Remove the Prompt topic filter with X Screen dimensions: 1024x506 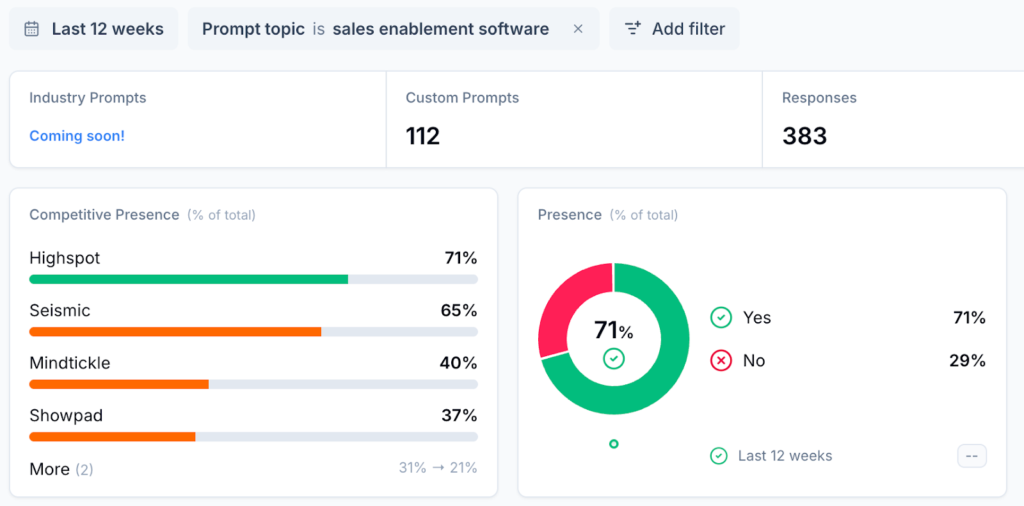(578, 29)
